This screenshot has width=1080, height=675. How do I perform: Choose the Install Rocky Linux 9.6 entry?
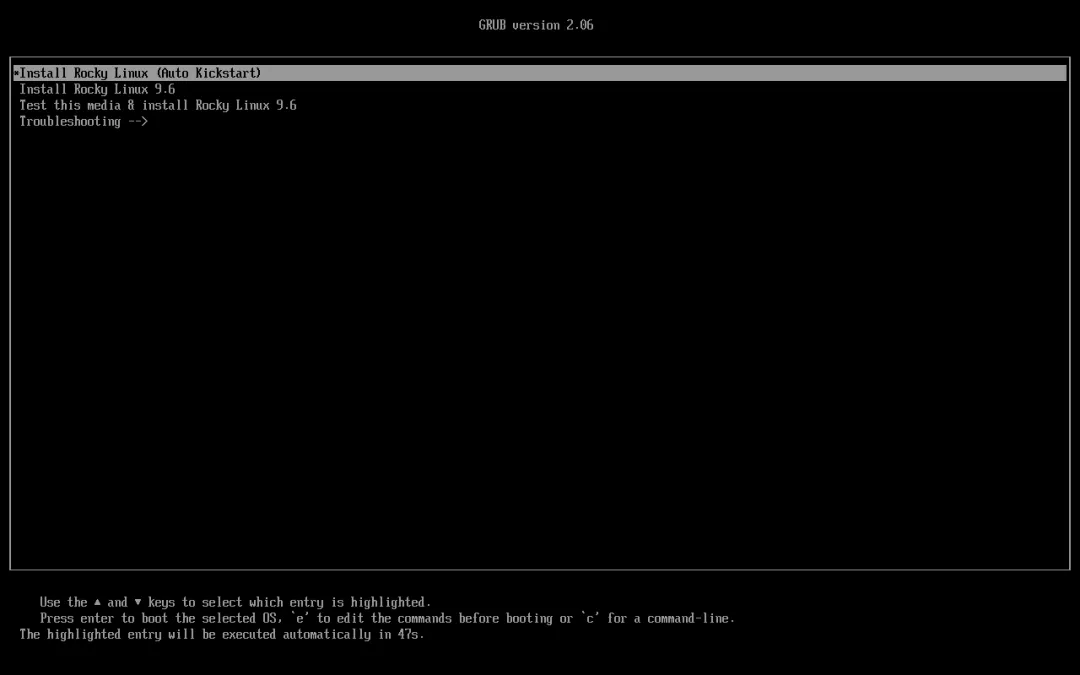coord(97,90)
